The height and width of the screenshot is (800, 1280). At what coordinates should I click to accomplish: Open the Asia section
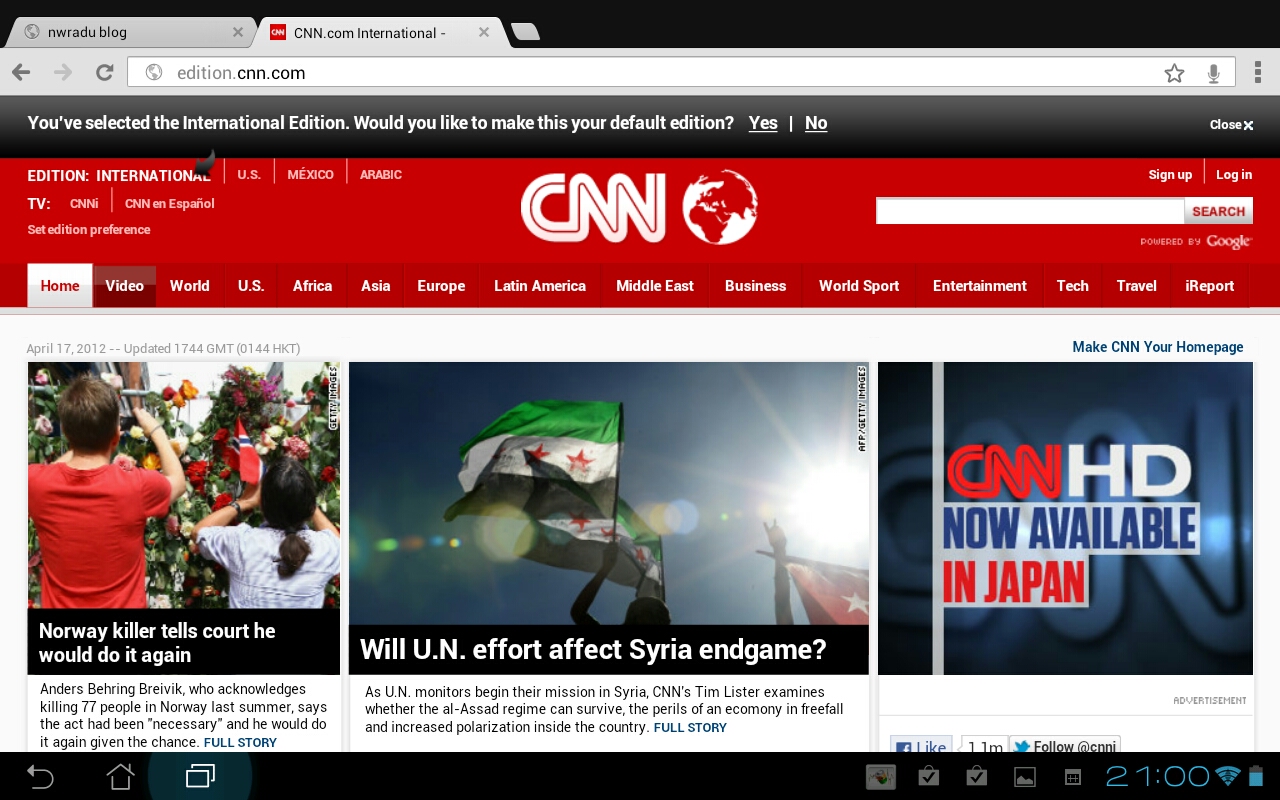(376, 285)
